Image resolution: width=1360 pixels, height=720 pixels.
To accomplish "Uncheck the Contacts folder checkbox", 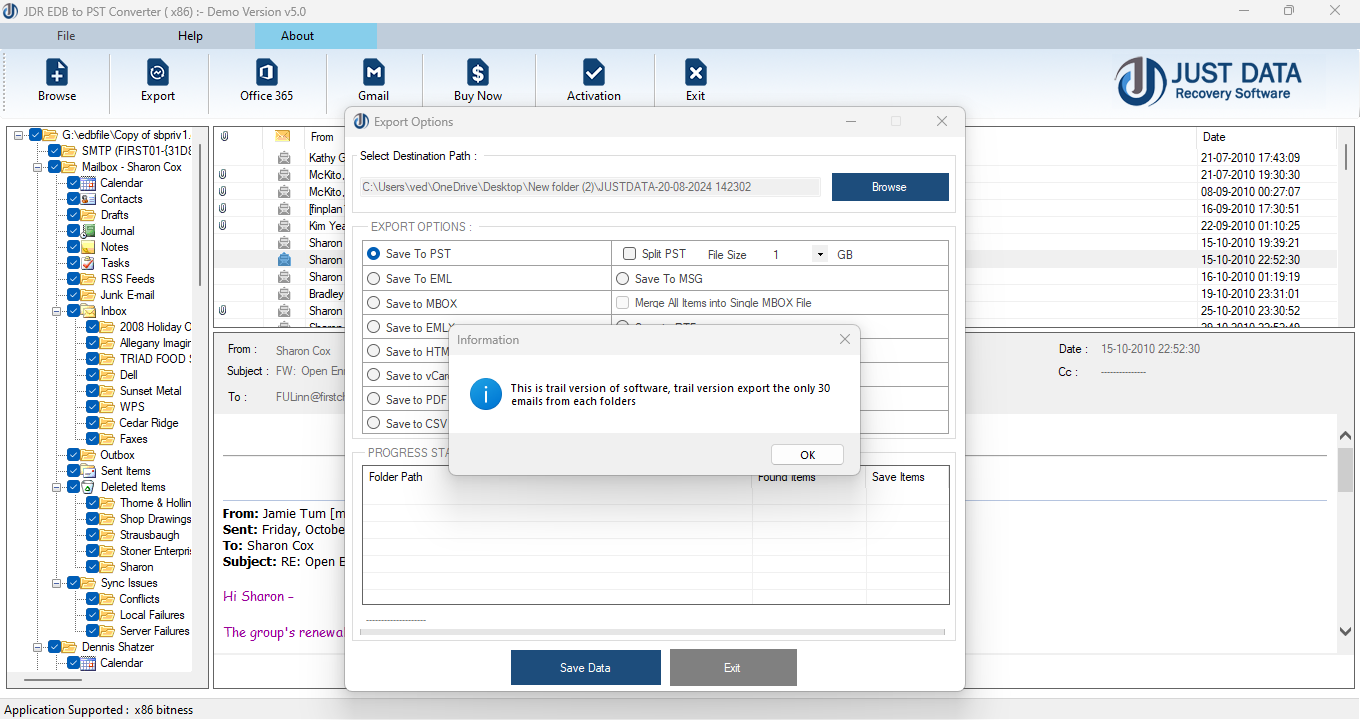I will [x=73, y=198].
